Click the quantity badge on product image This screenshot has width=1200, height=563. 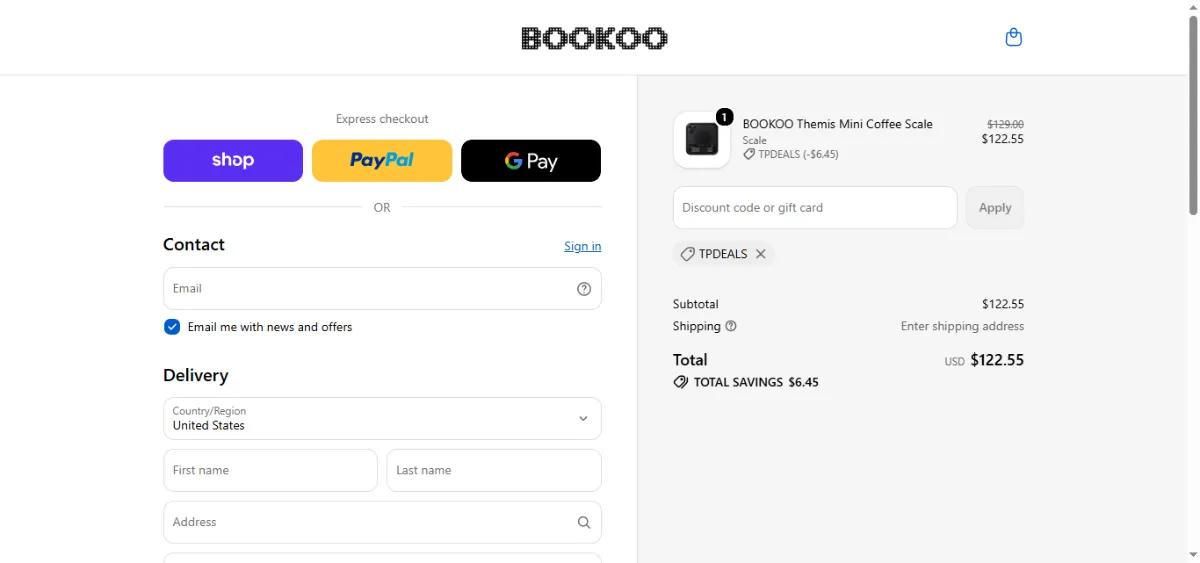(x=724, y=116)
